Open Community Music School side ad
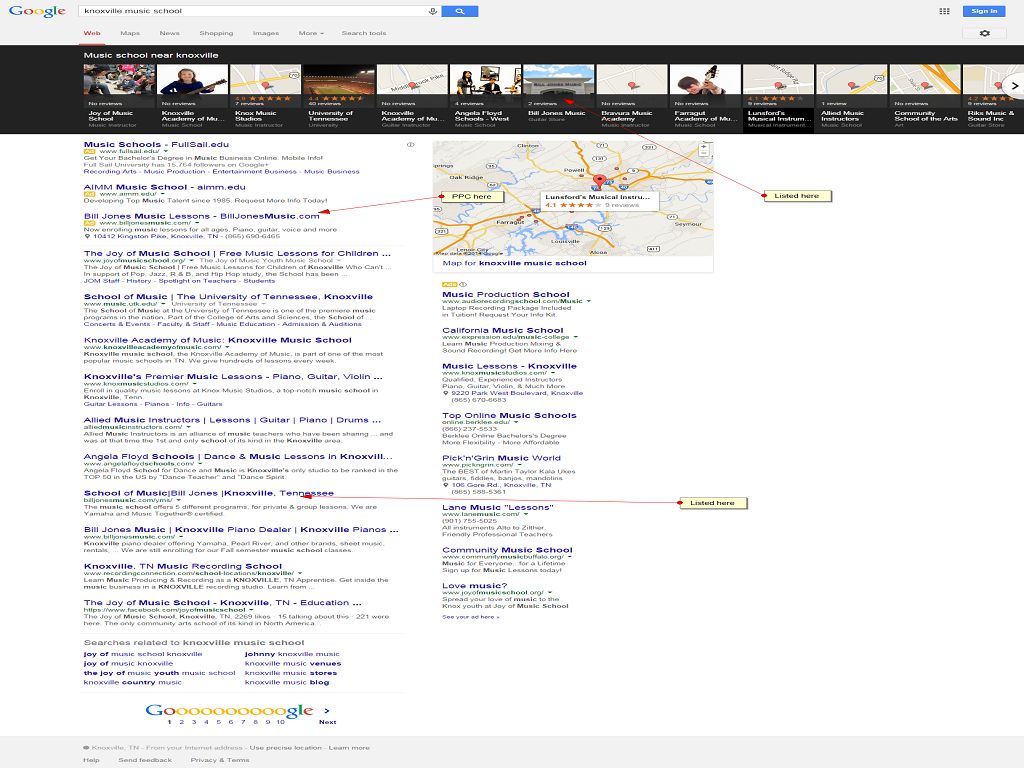The image size is (1024, 768). click(x=507, y=550)
